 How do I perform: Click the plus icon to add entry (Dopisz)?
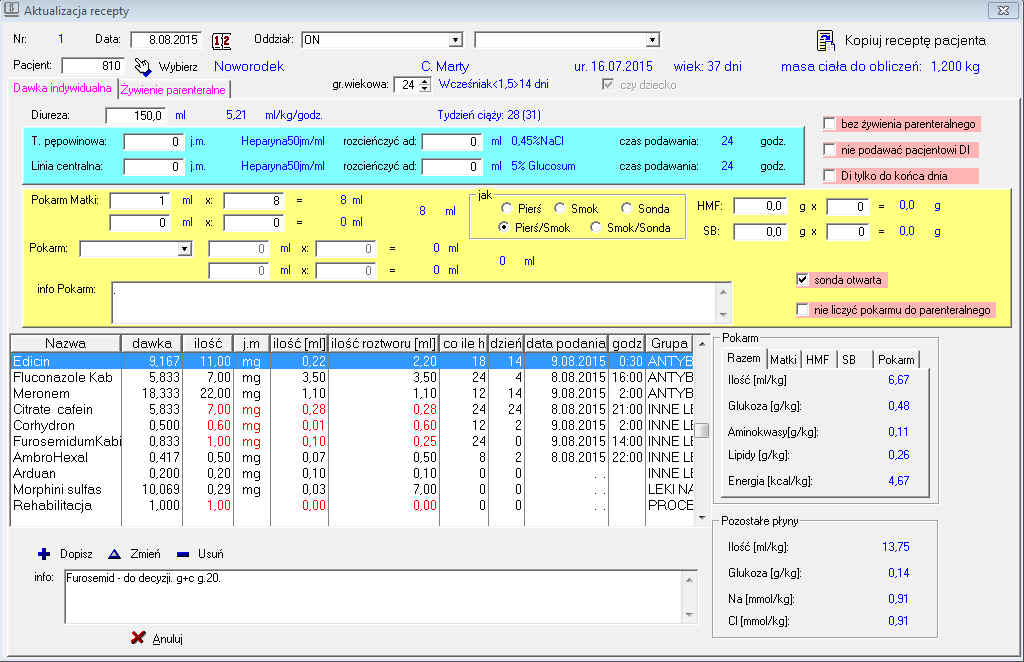[x=44, y=553]
